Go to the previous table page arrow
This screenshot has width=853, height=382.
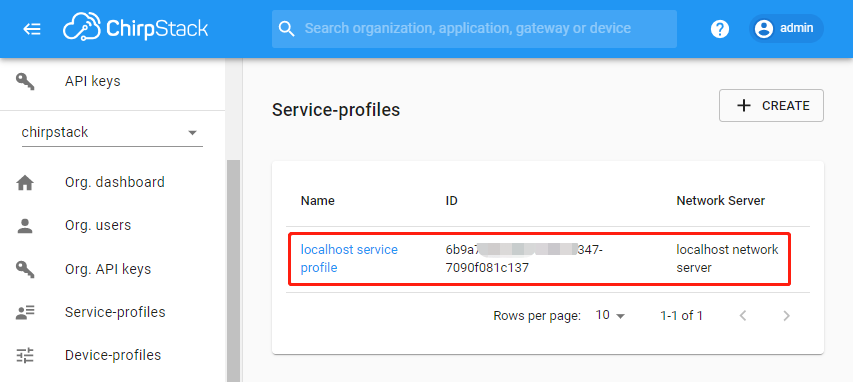coord(743,316)
